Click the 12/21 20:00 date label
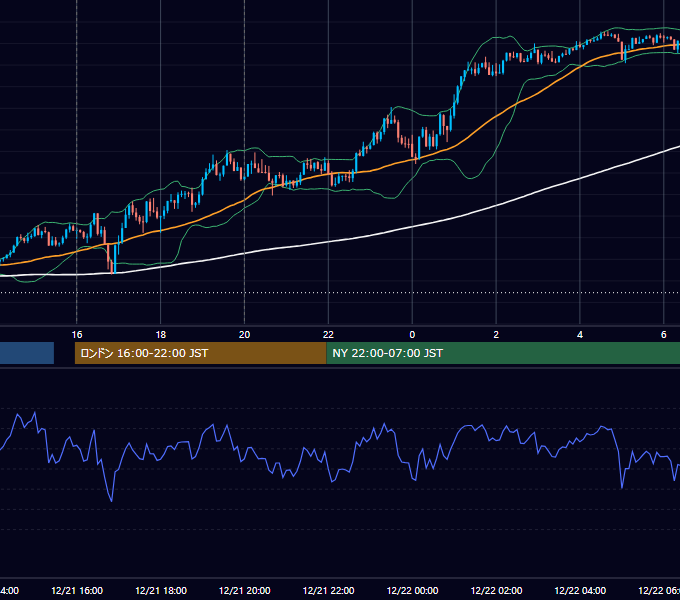680x600 pixels. [245, 590]
